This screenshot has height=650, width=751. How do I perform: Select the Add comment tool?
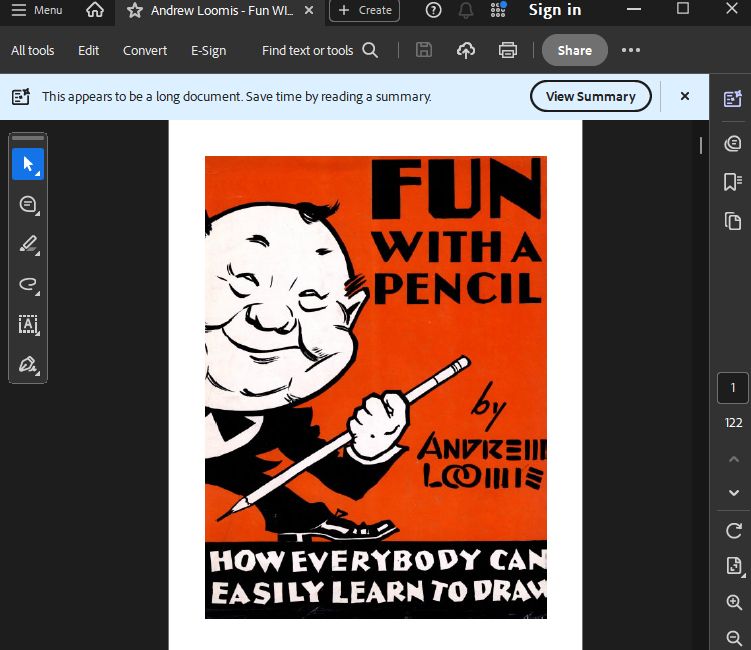tap(28, 205)
